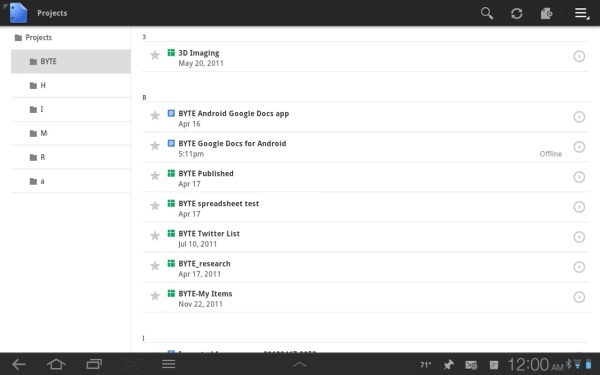Viewport: 600px width, 375px height.
Task: Star the BYTE Published spreadsheet
Action: [x=155, y=176]
